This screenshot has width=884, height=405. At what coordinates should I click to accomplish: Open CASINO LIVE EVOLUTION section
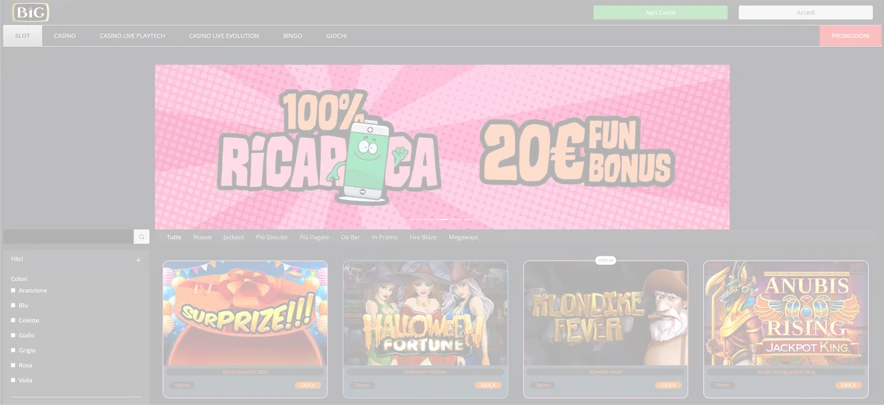coord(224,36)
